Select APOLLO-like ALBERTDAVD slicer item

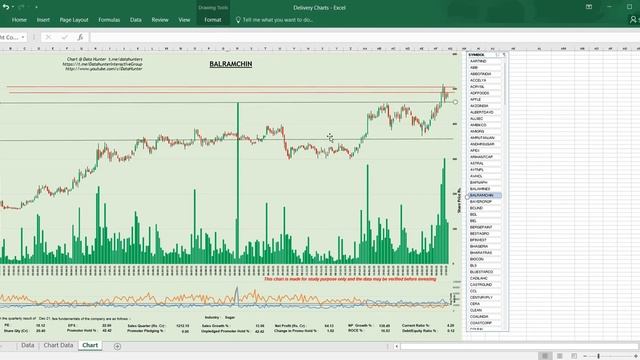[485, 112]
